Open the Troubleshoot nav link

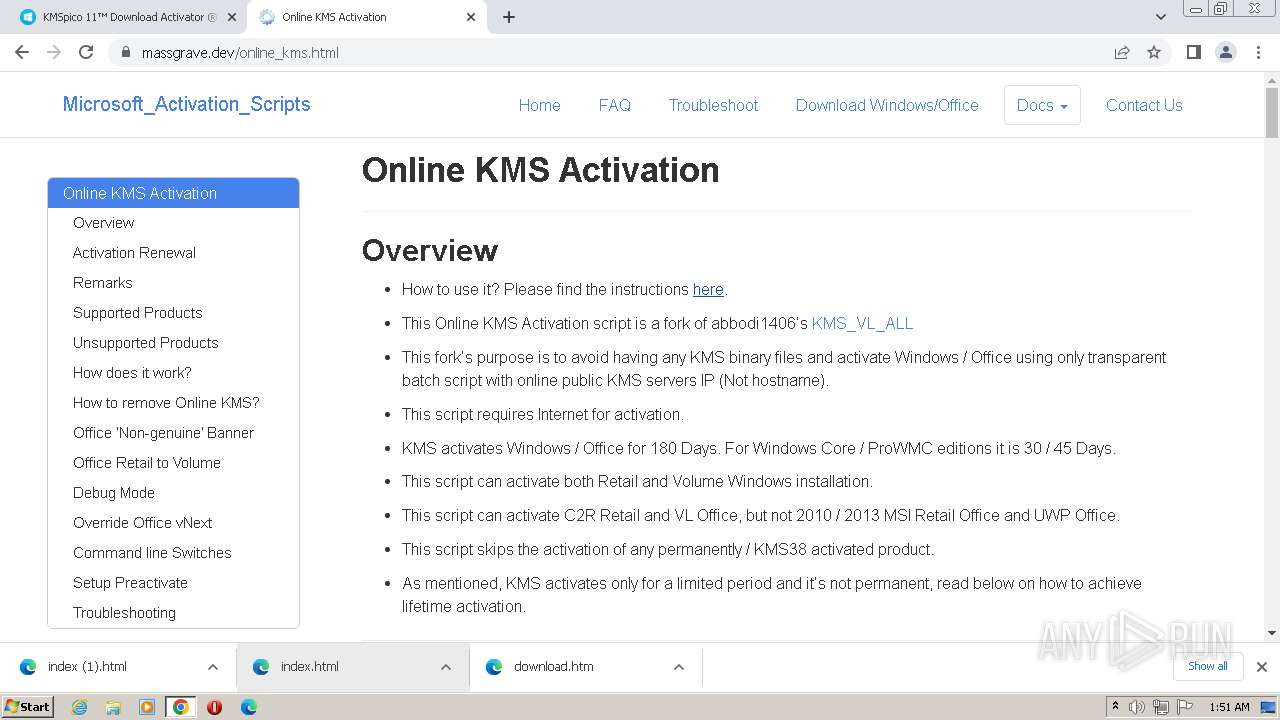click(x=713, y=105)
